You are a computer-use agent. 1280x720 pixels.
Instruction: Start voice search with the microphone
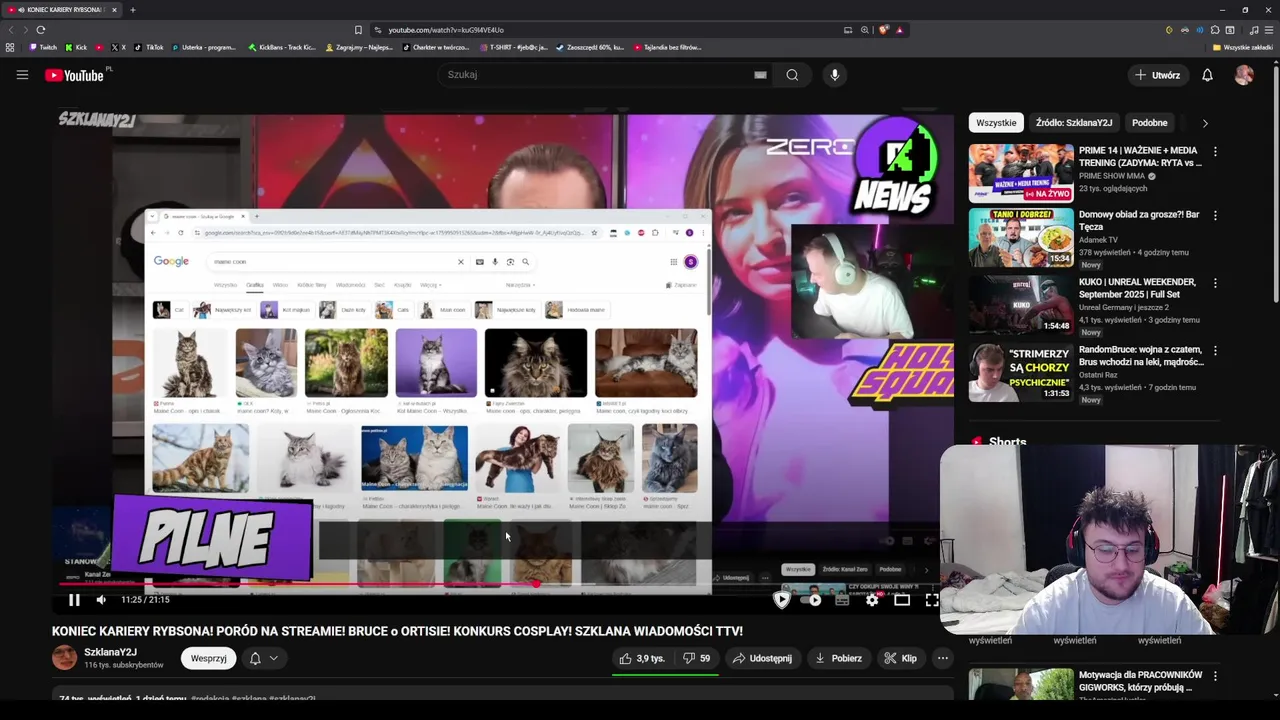tap(835, 75)
